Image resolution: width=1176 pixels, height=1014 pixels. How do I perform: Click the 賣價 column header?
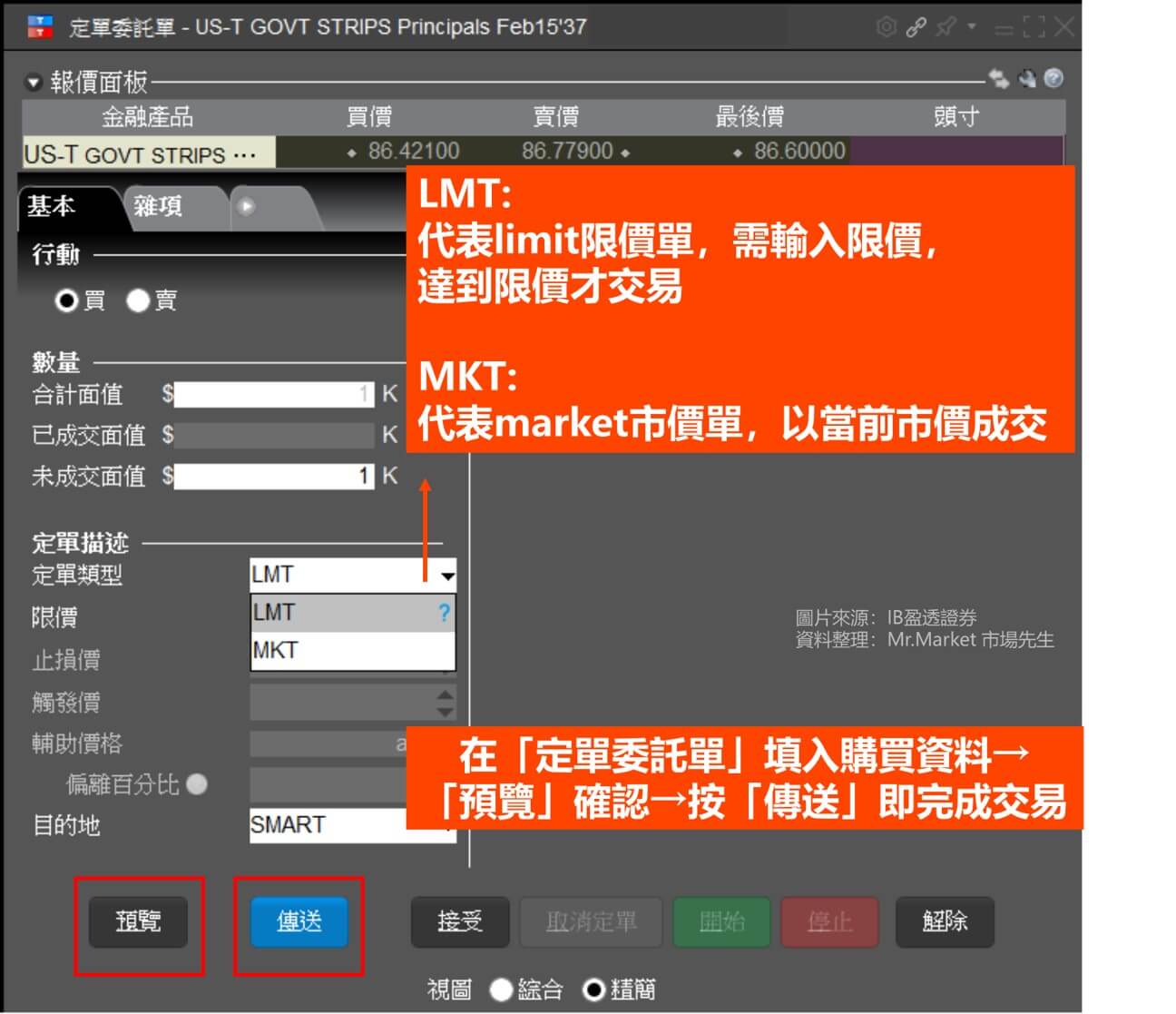point(555,117)
